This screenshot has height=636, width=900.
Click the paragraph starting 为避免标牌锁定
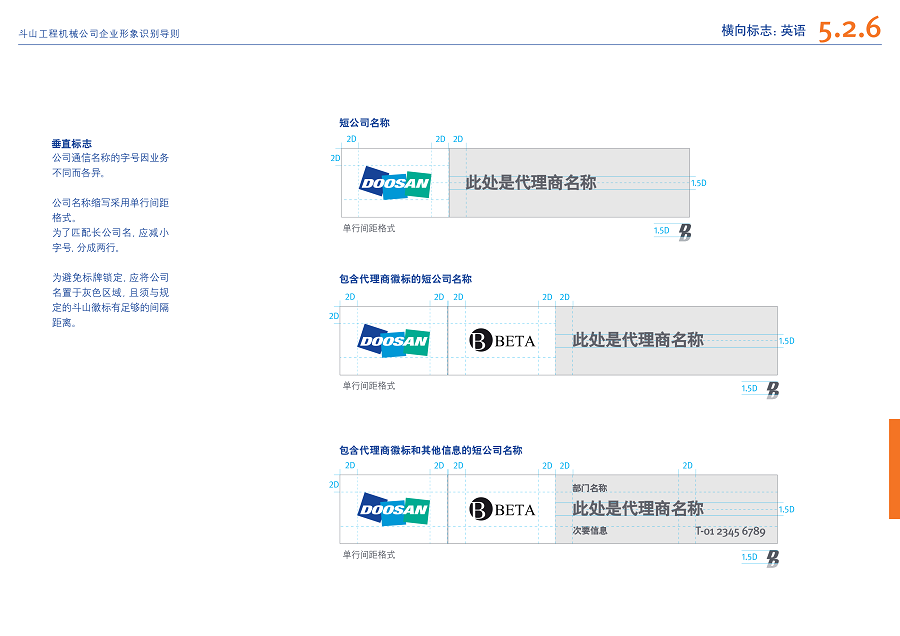click(110, 300)
